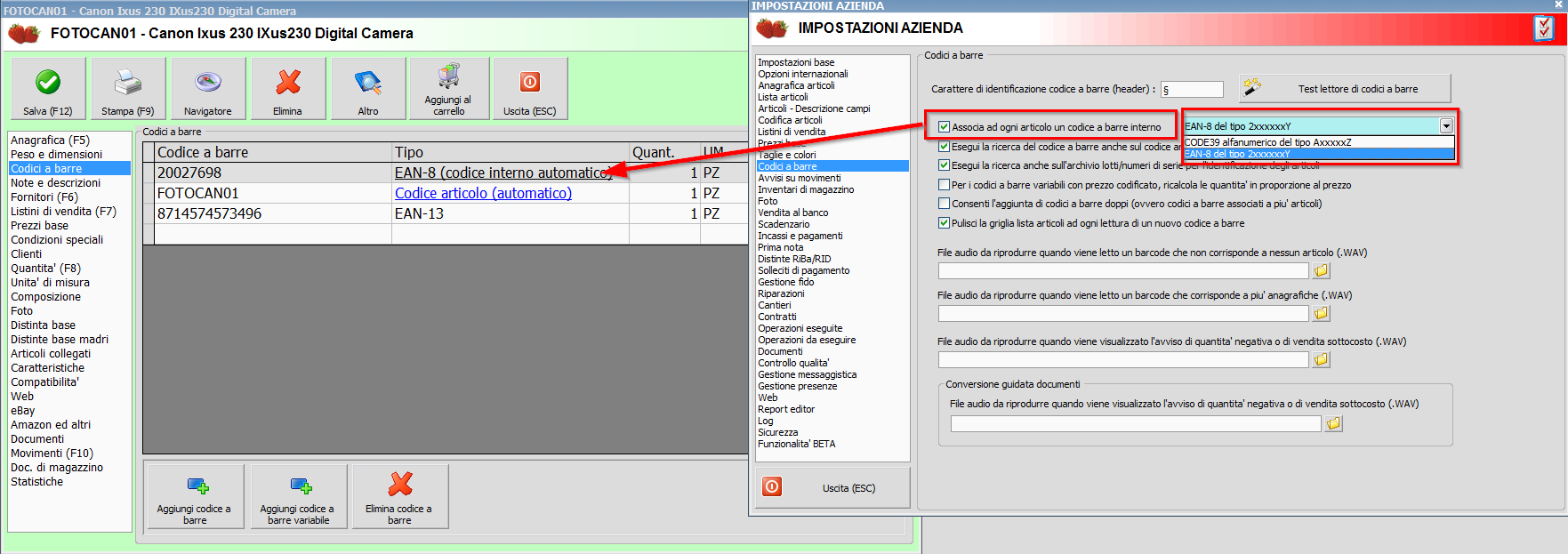Image resolution: width=1568 pixels, height=554 pixels.
Task: Choose CODE39 alfanumerico option
Action: pos(1319,142)
